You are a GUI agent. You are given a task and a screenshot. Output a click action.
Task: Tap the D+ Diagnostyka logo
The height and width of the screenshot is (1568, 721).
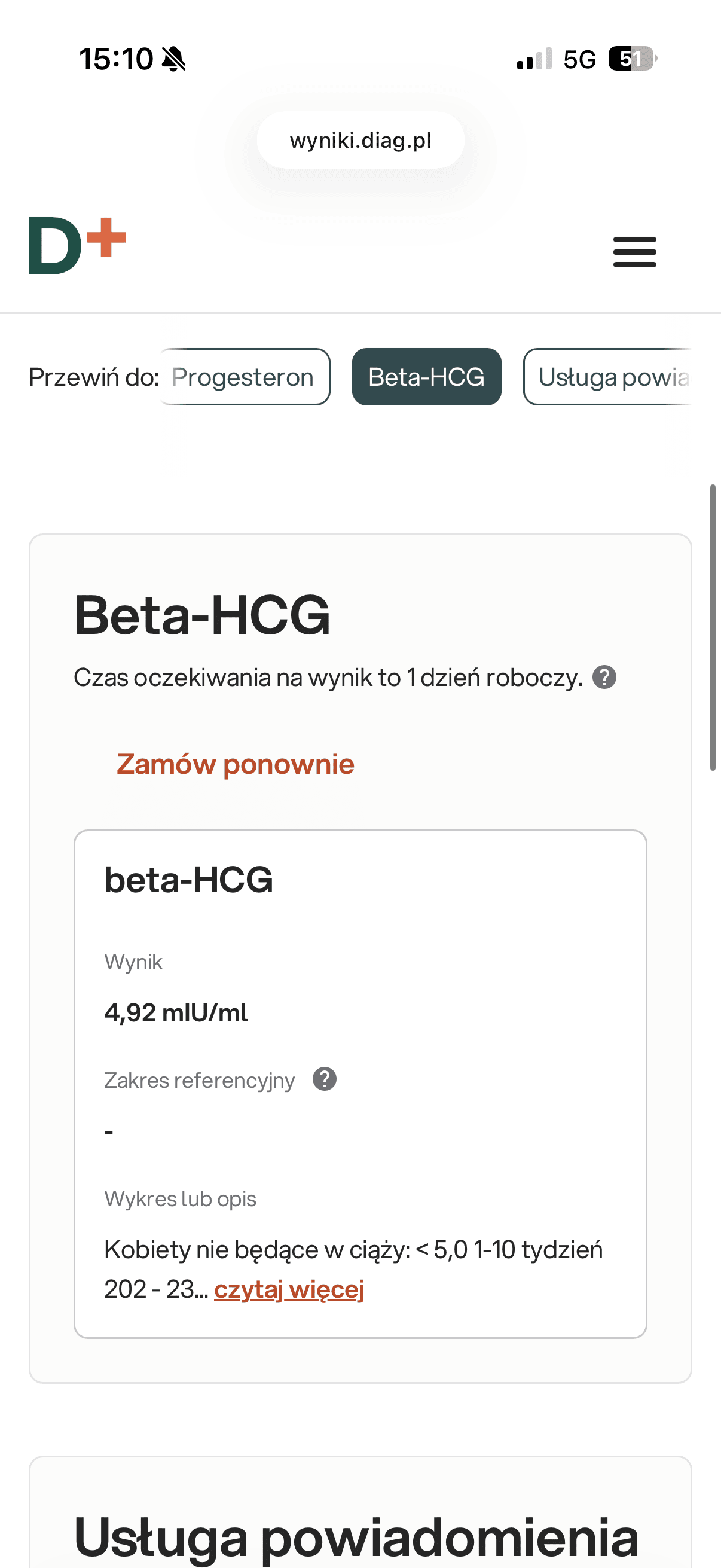pyautogui.click(x=77, y=246)
